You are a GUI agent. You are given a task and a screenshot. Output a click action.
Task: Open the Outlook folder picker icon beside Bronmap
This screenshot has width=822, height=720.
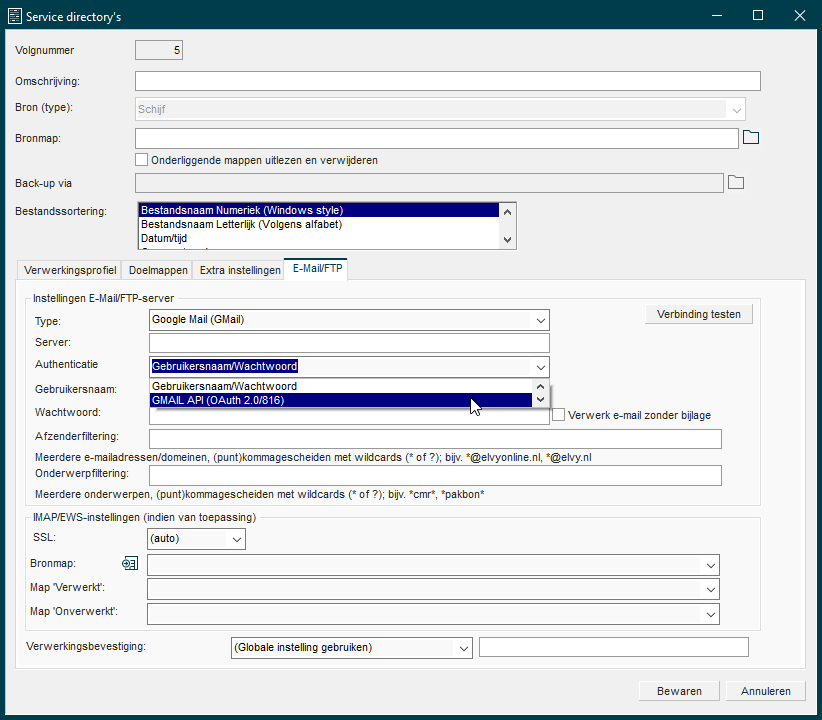click(129, 564)
